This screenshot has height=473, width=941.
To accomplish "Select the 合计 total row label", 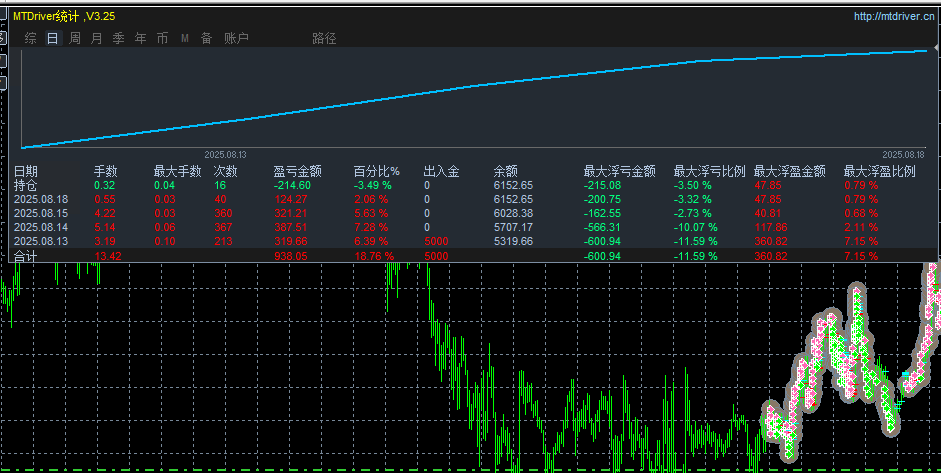I will point(26,256).
